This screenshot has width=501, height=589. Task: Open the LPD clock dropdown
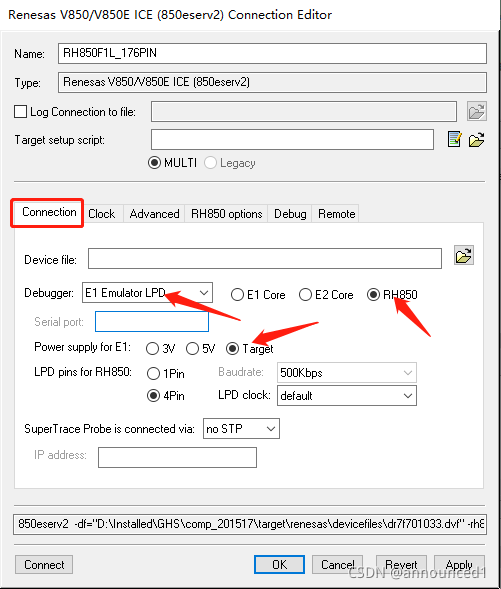(347, 396)
